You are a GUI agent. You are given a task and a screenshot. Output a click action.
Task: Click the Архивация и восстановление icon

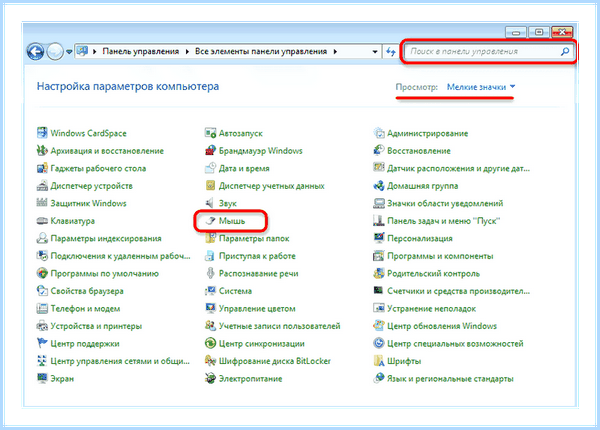[42, 150]
